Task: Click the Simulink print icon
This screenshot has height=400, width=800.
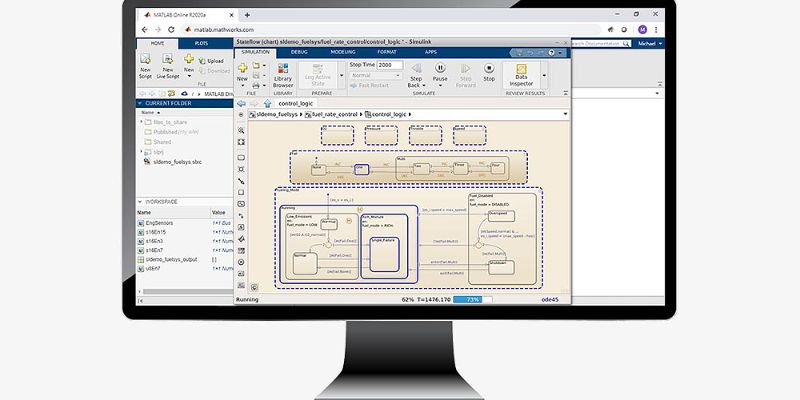Action: (256, 86)
